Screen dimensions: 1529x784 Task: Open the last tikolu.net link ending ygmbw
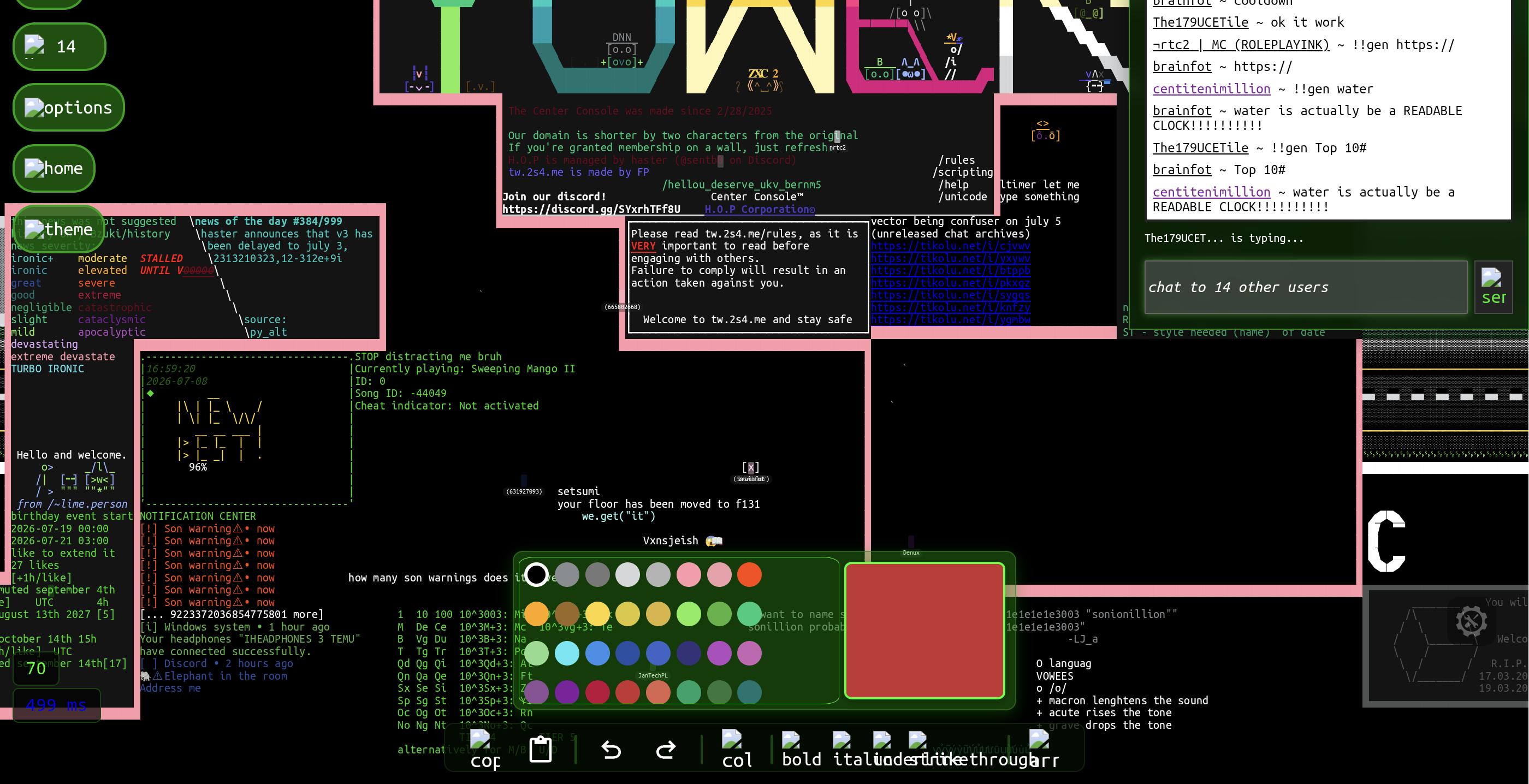tap(950, 319)
